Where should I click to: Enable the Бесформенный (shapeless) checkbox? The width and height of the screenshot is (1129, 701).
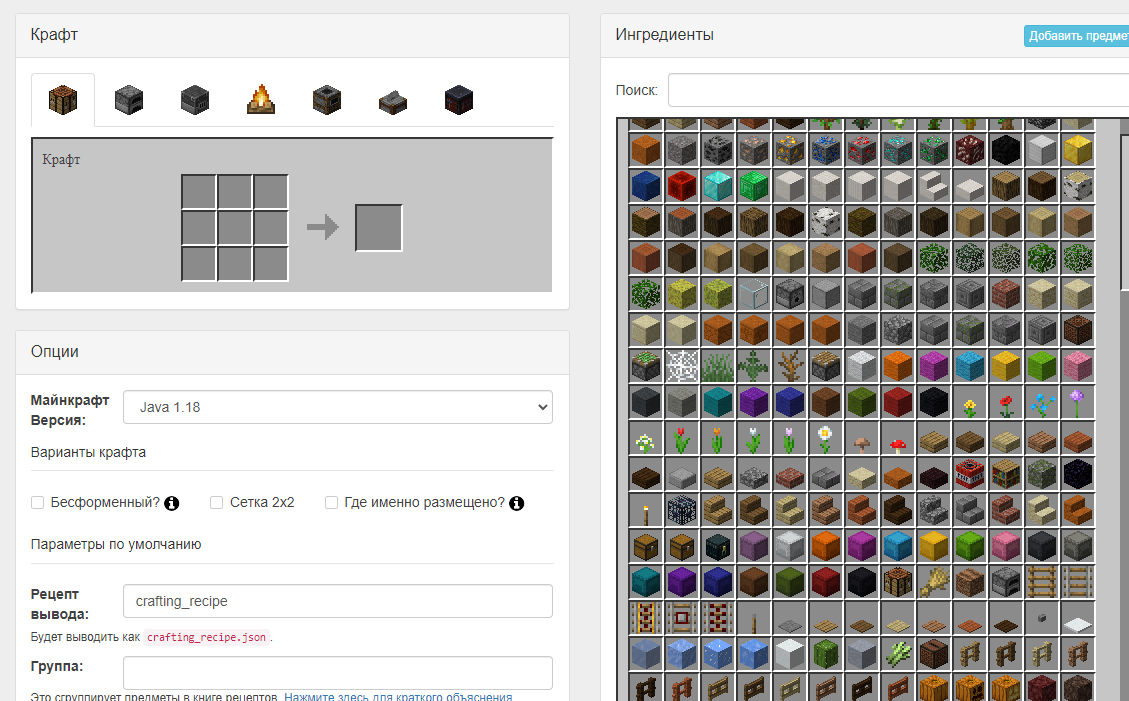coord(37,502)
